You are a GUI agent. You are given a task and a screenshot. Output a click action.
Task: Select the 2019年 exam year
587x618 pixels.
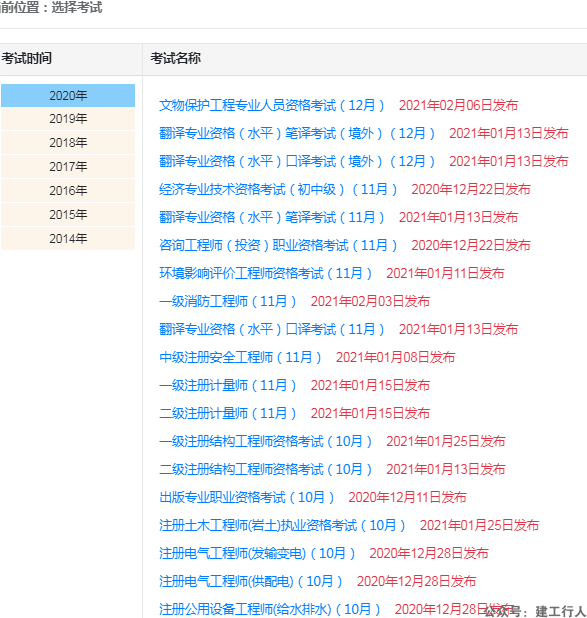coord(68,119)
